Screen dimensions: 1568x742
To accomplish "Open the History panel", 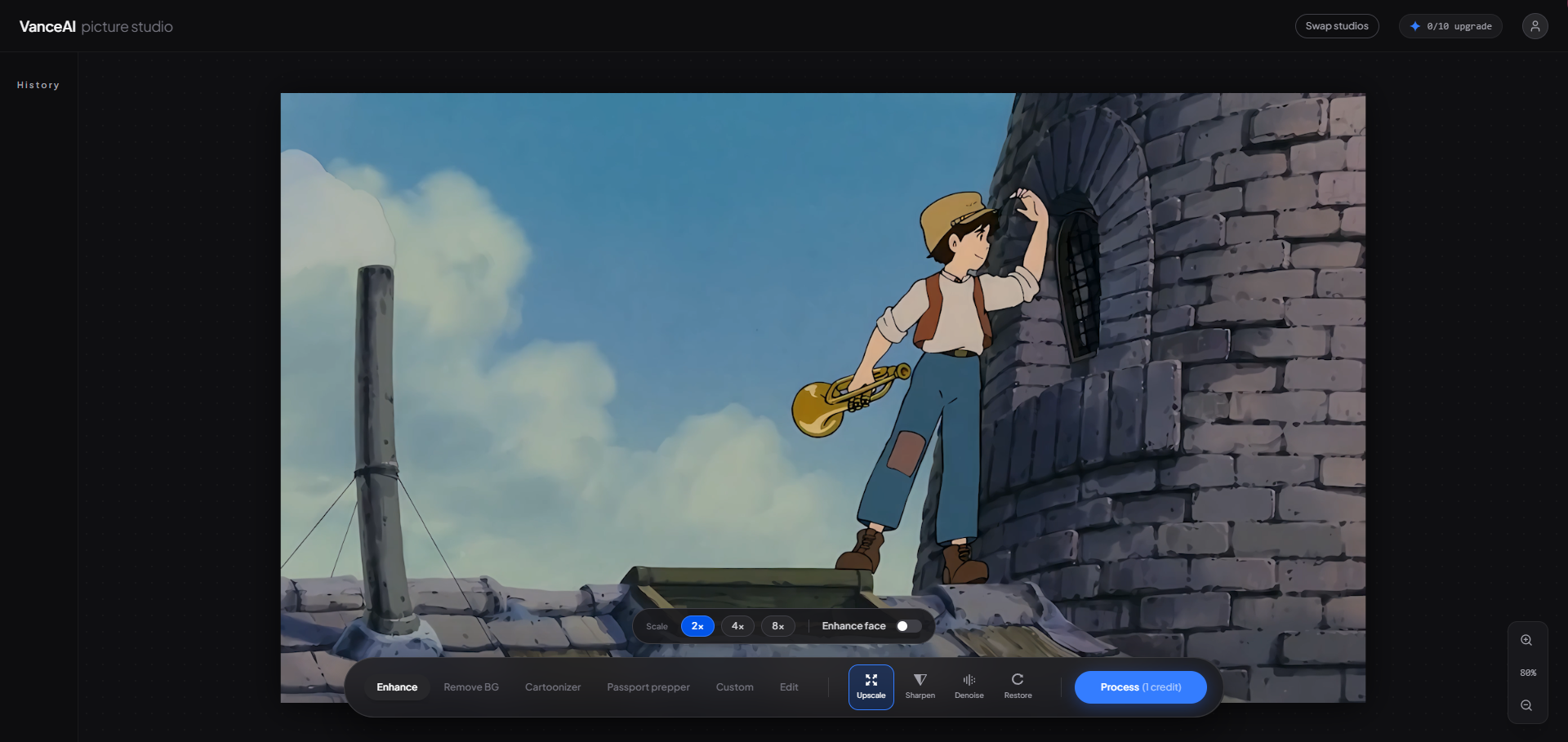I will click(38, 85).
